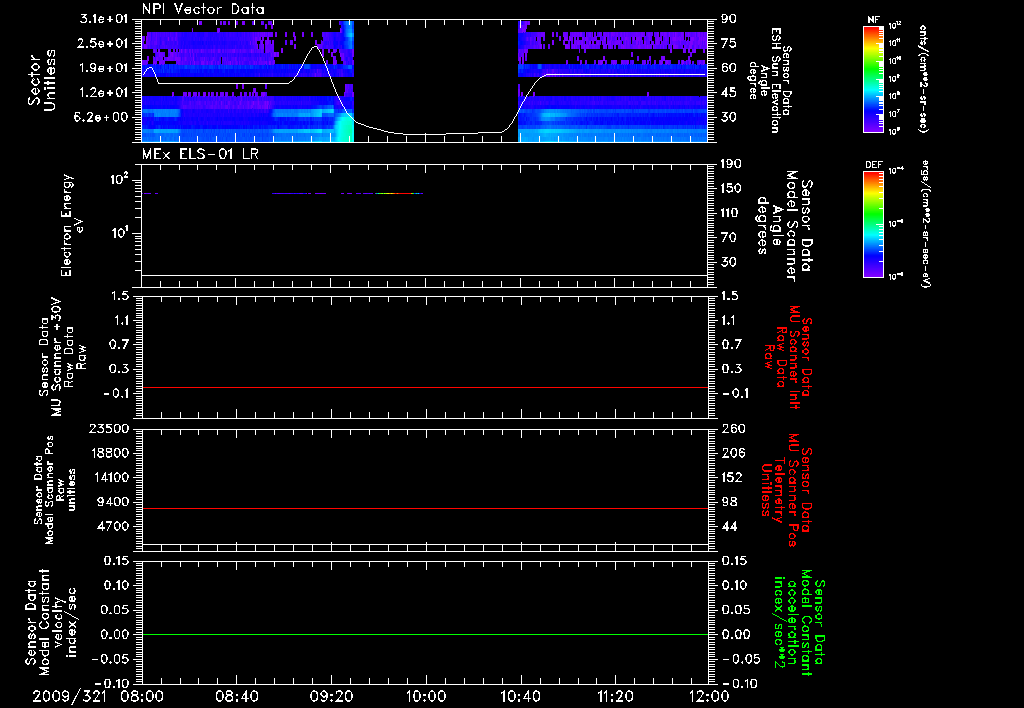Viewport: 1024px width, 708px height.
Task: Click the 1.2e+01 sector tick label
Action: 104,93
